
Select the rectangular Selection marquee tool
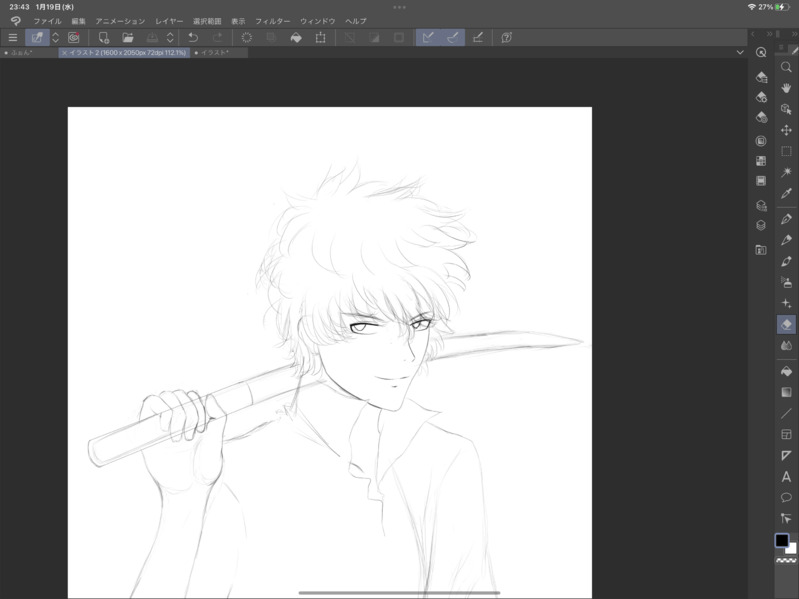(786, 151)
